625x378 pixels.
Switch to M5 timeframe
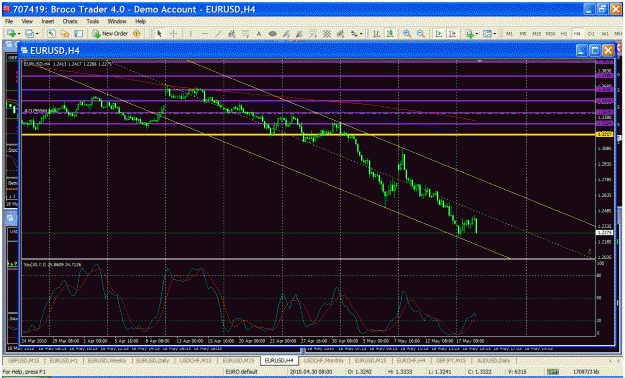coord(523,34)
